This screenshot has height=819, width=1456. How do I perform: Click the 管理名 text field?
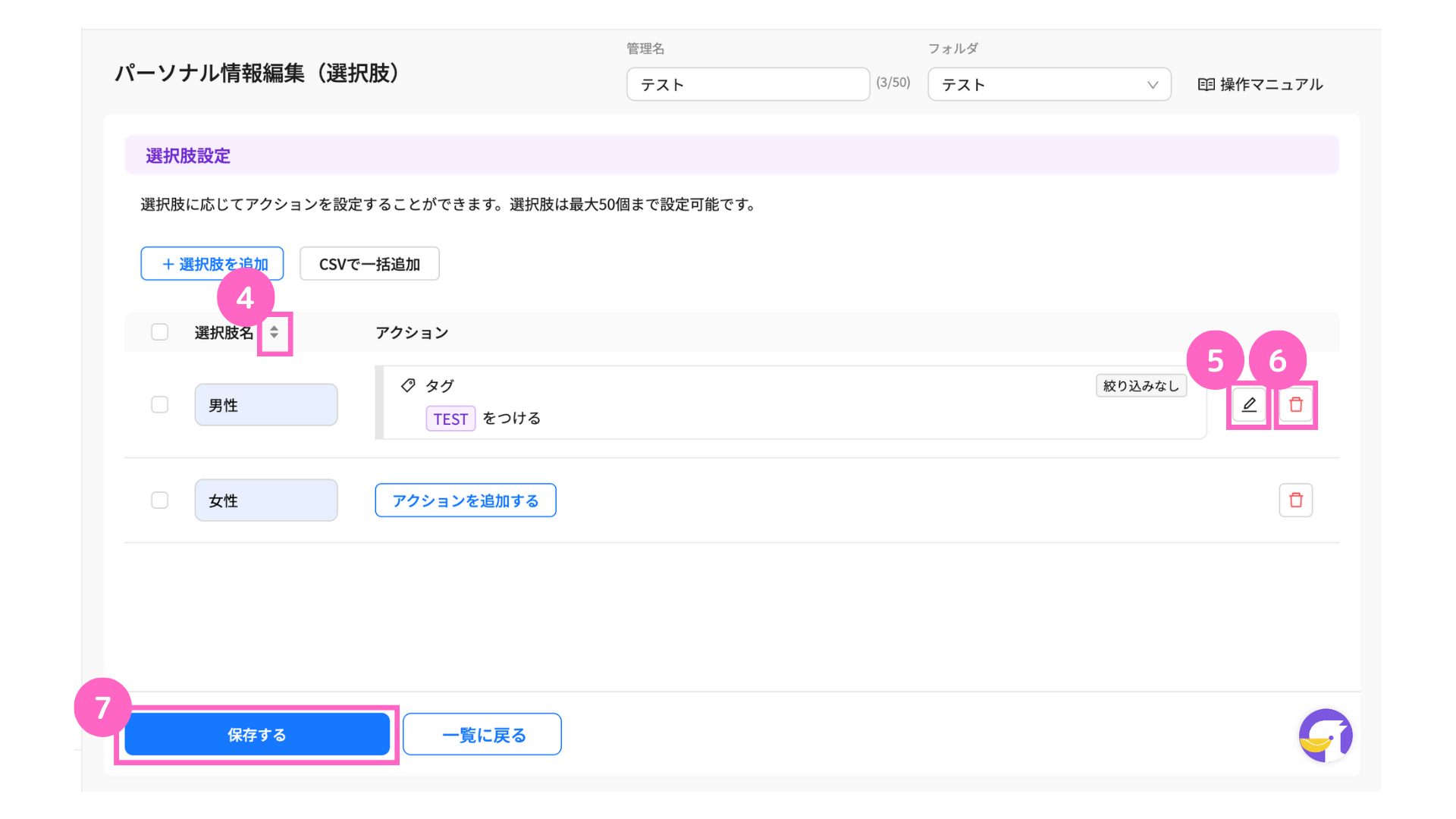(x=747, y=84)
